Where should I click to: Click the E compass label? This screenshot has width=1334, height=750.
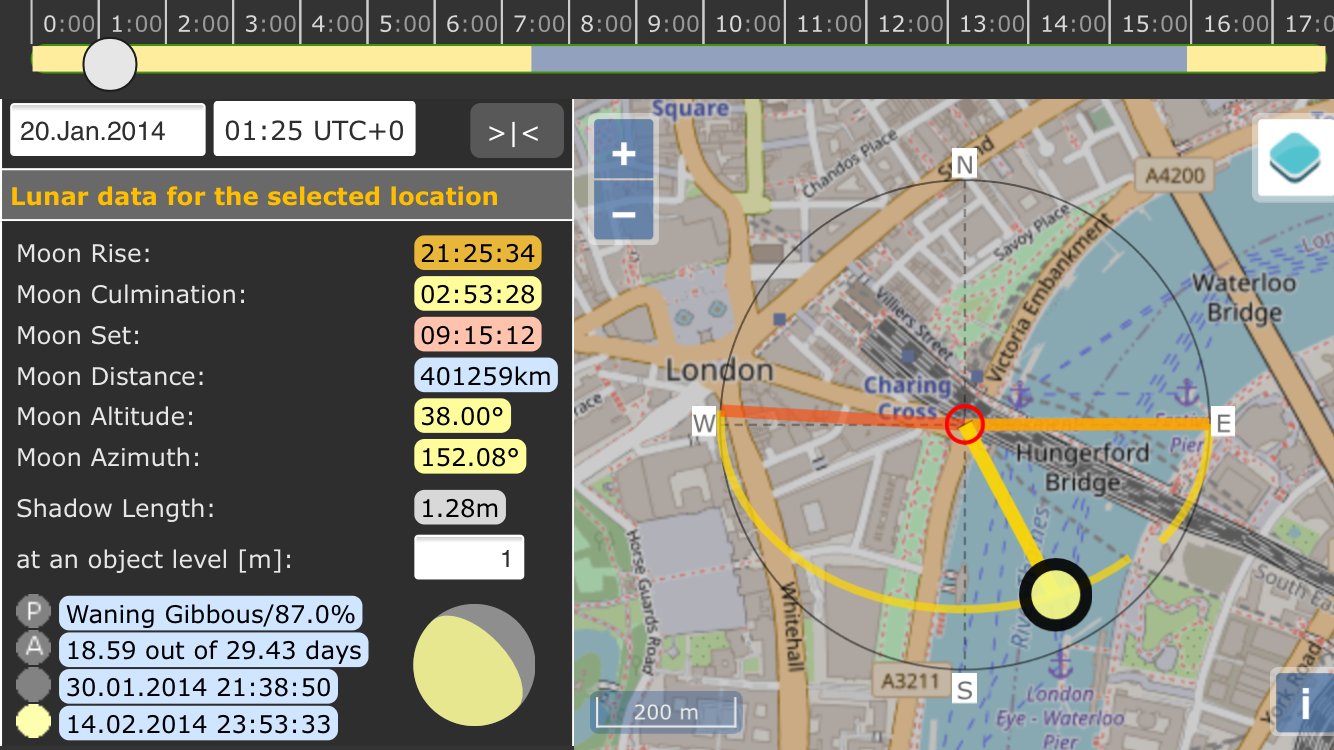1222,423
